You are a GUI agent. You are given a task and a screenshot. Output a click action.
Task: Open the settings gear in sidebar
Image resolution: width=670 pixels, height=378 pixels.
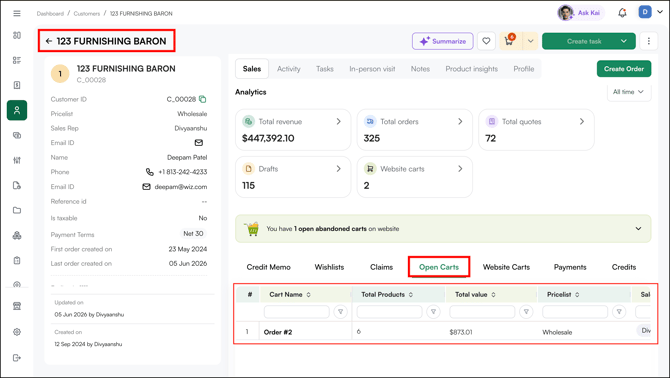[17, 331]
